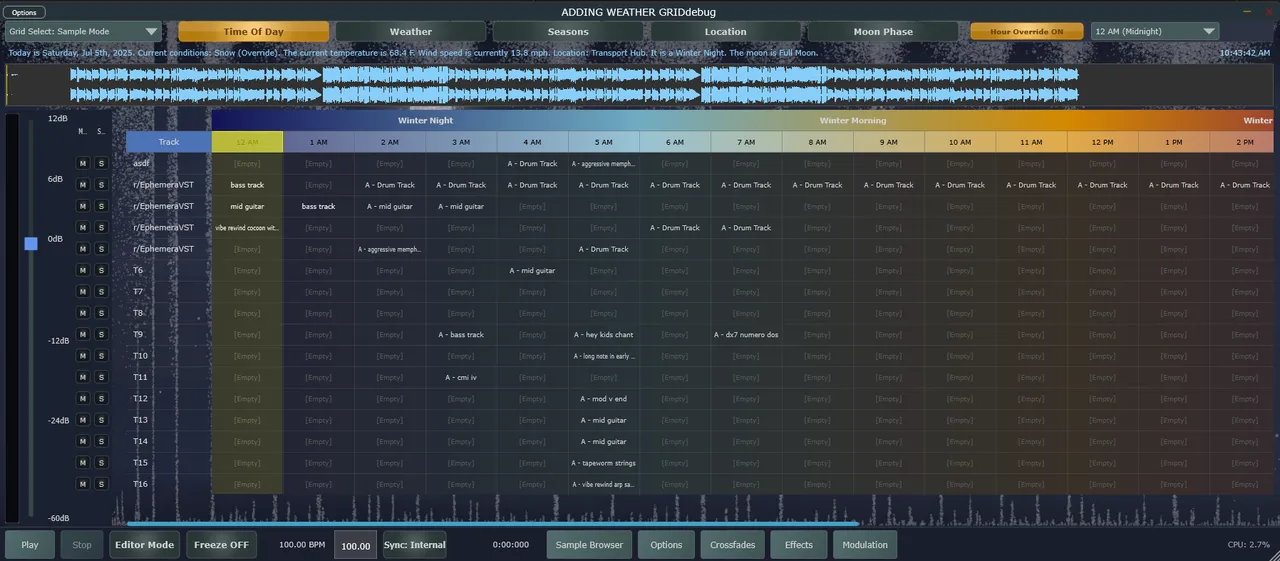Change the Sync: Internal setting

pyautogui.click(x=414, y=545)
